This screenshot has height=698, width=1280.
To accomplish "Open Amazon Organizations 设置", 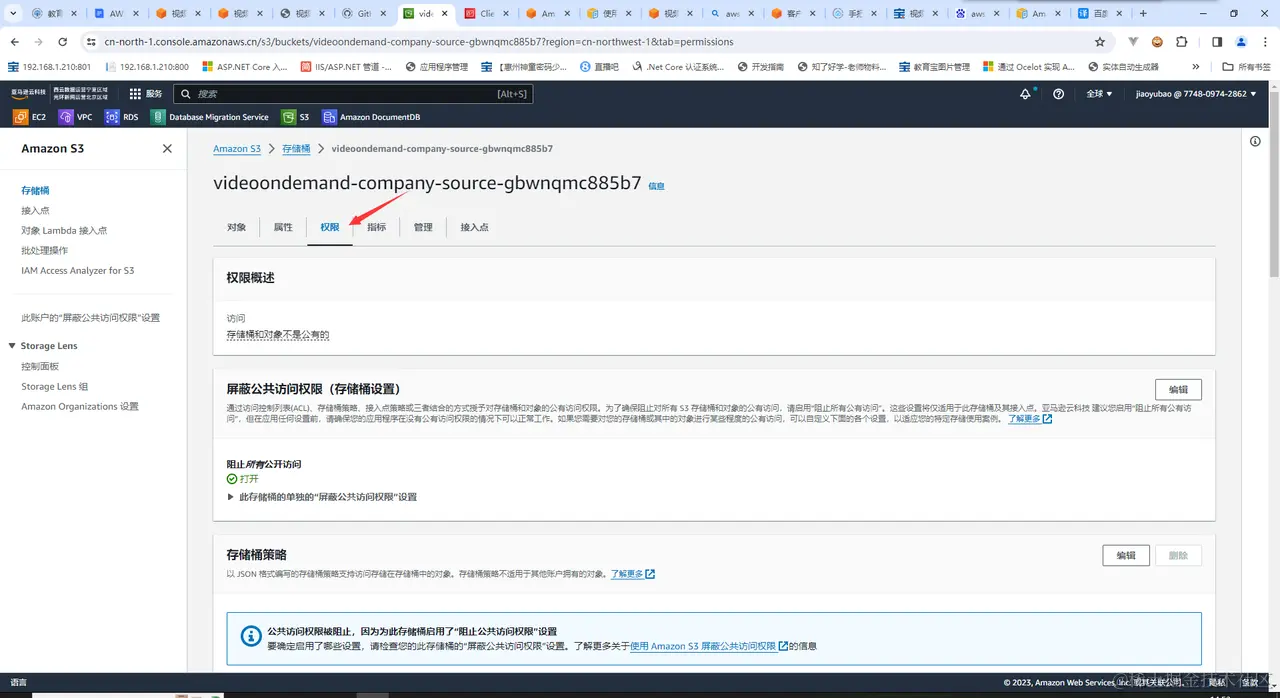I will pyautogui.click(x=80, y=406).
